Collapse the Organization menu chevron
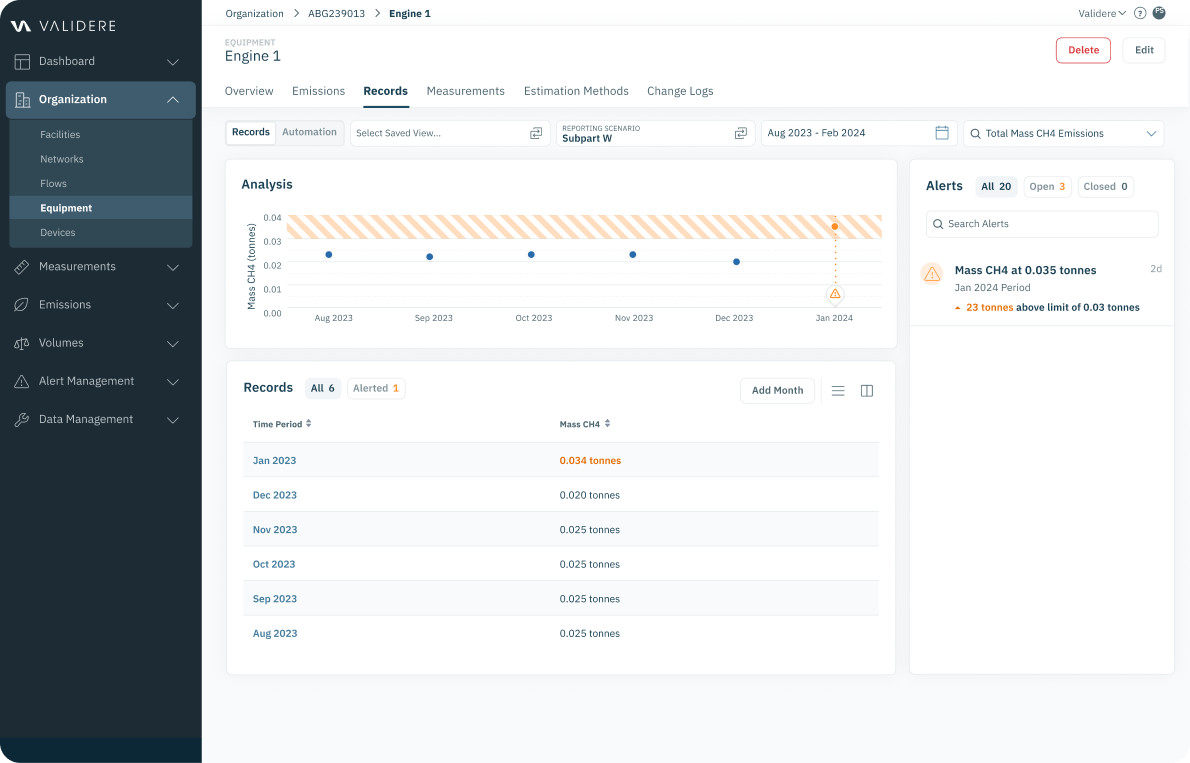 173,99
